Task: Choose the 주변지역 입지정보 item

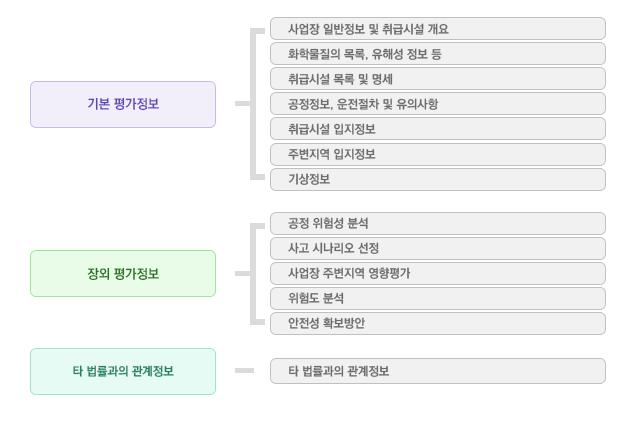Action: 438,154
